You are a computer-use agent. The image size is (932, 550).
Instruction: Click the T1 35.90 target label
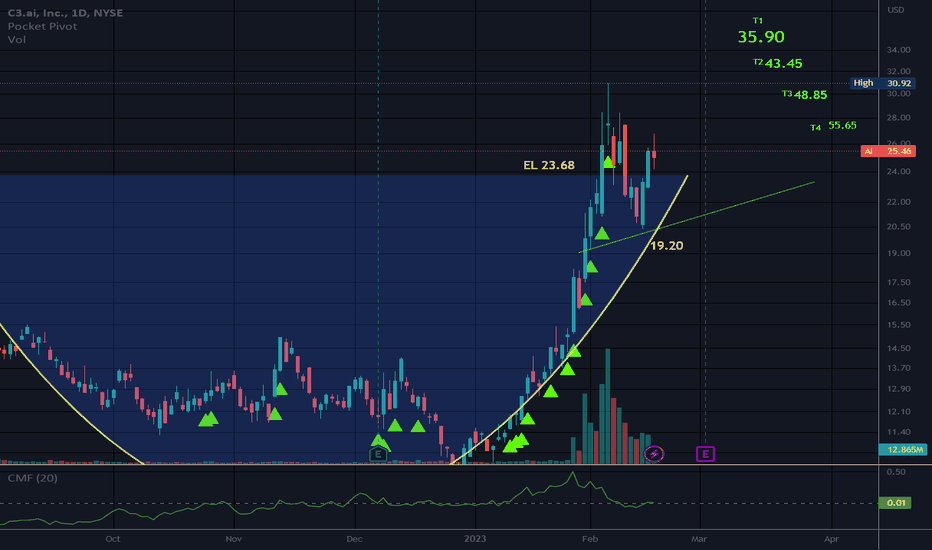[x=761, y=32]
